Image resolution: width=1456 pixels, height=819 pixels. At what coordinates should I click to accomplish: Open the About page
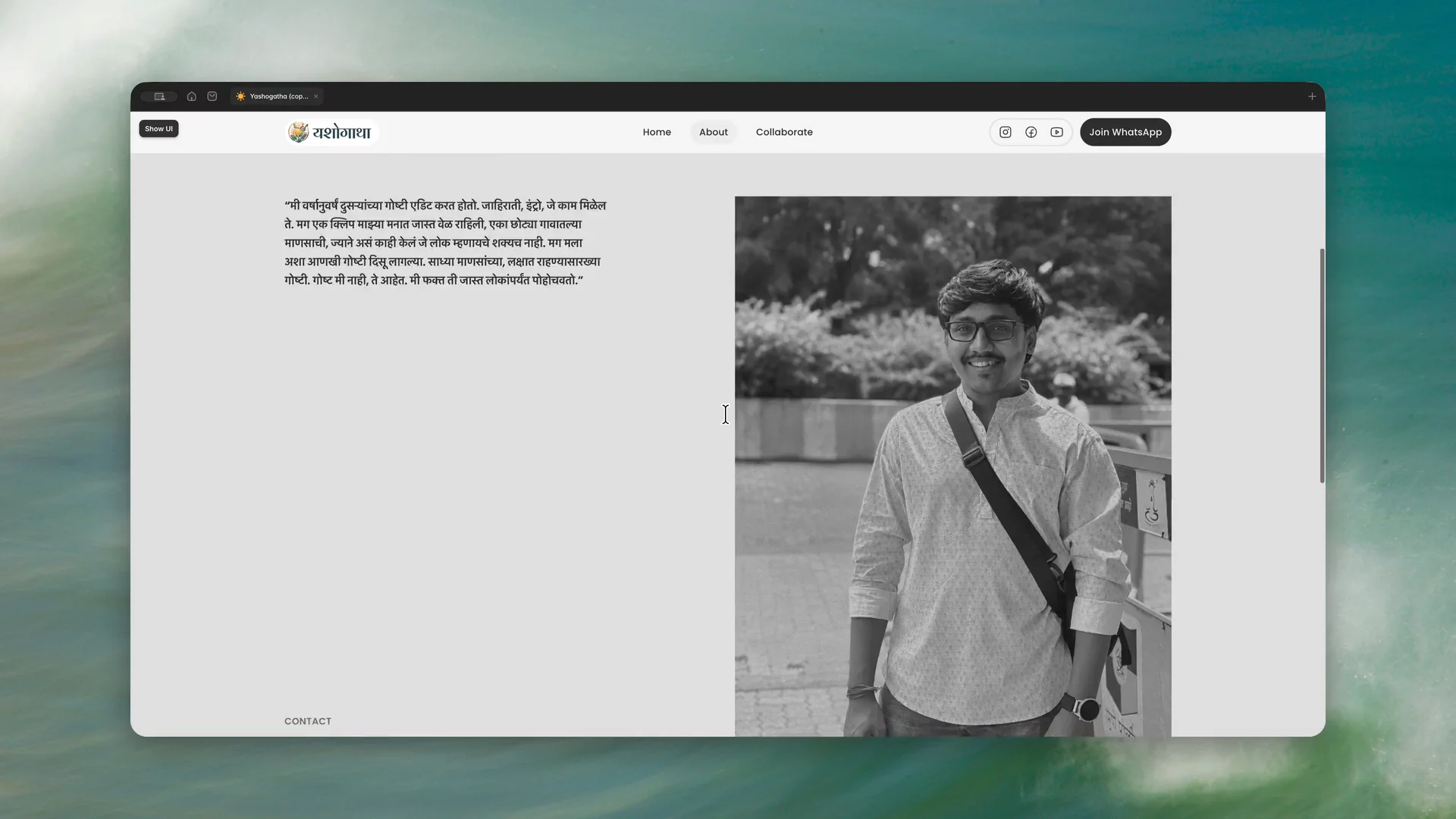[x=714, y=132]
